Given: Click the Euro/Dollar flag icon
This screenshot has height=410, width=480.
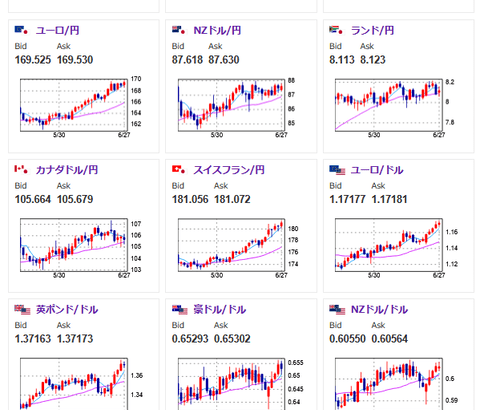Looking at the screenshot, I should pyautogui.click(x=337, y=170).
